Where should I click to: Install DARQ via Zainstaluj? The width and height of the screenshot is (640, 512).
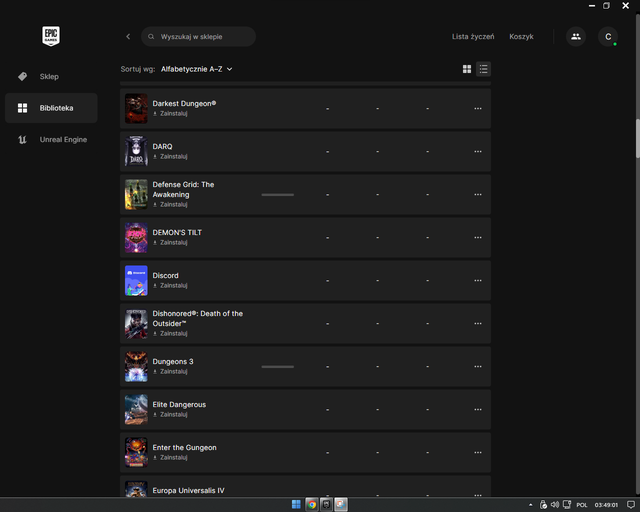click(x=170, y=156)
